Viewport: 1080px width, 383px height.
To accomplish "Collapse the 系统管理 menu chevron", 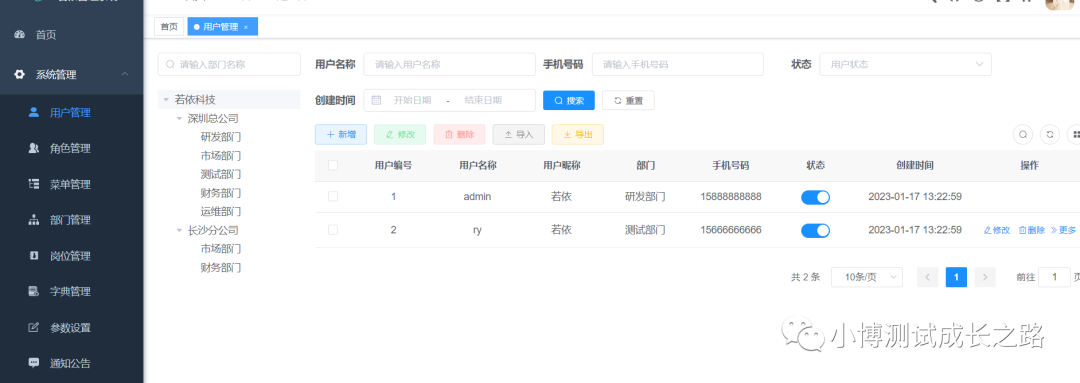I will click(x=125, y=74).
